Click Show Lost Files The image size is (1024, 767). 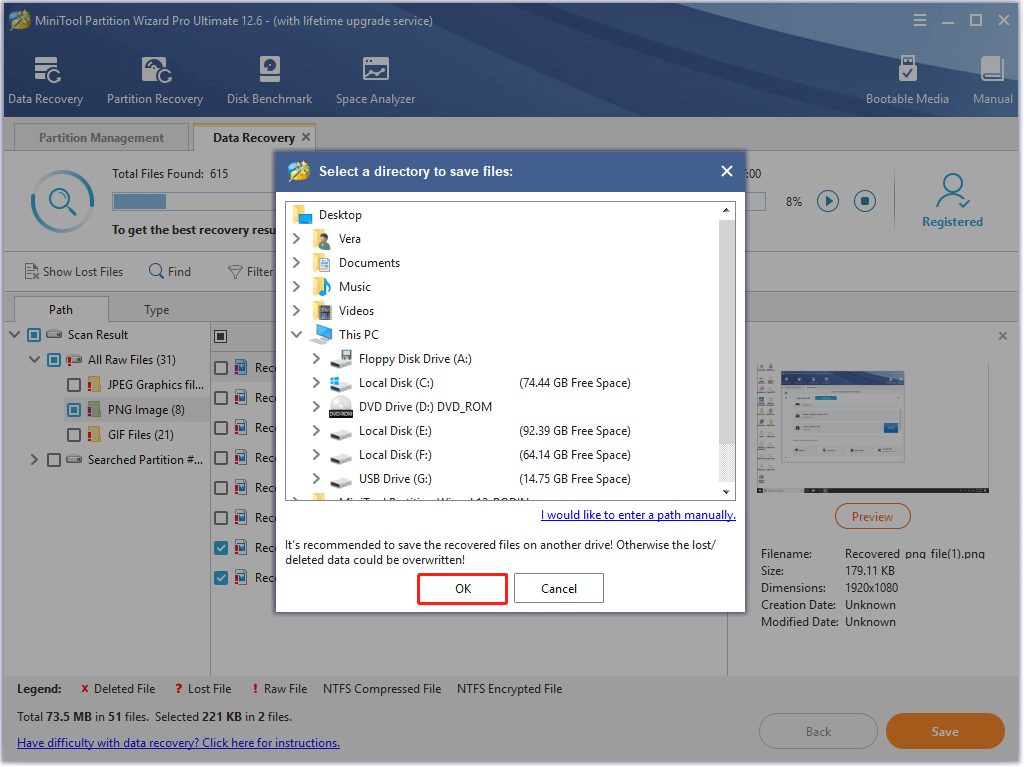pos(74,272)
